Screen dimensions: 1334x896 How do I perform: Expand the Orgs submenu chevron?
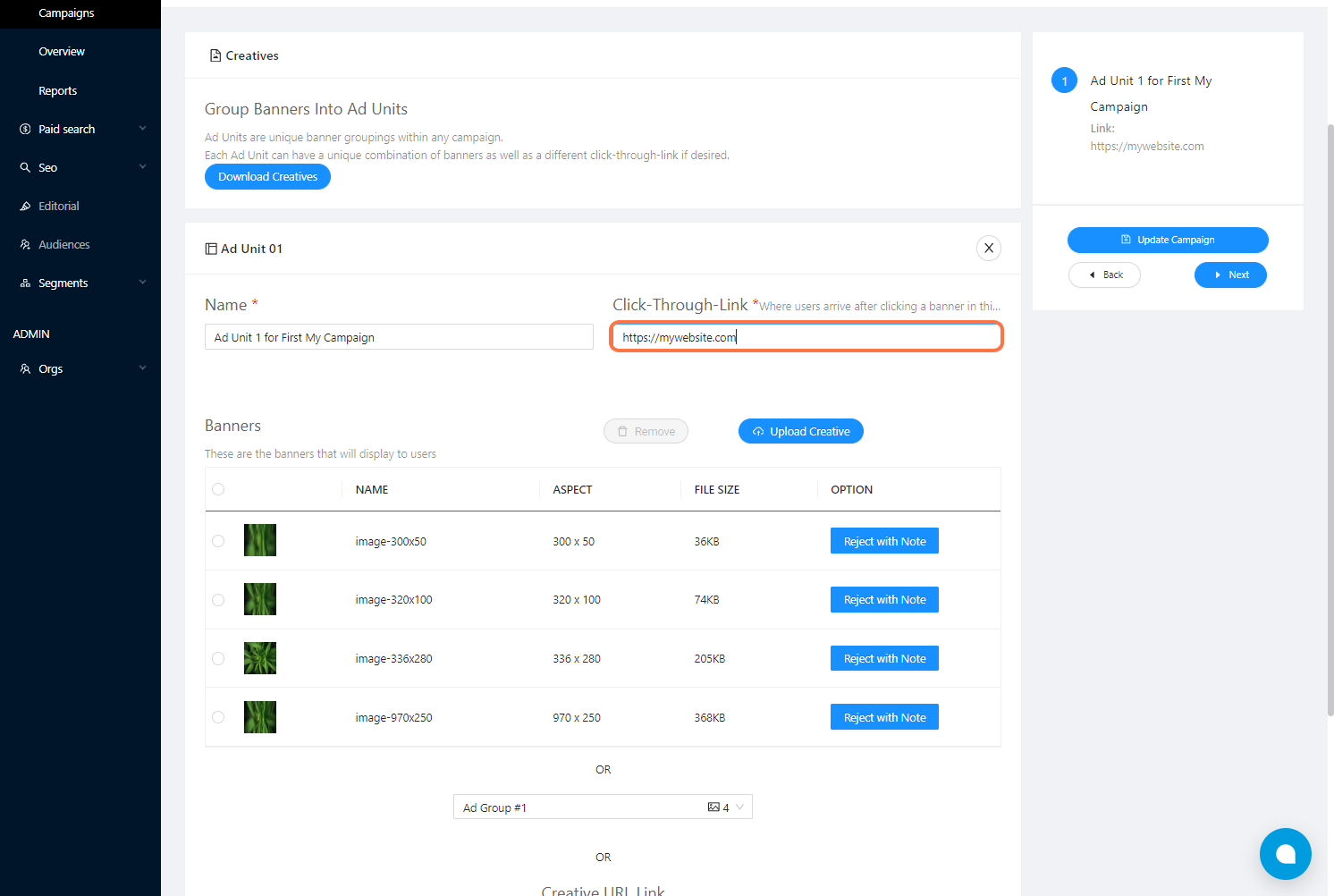point(142,368)
